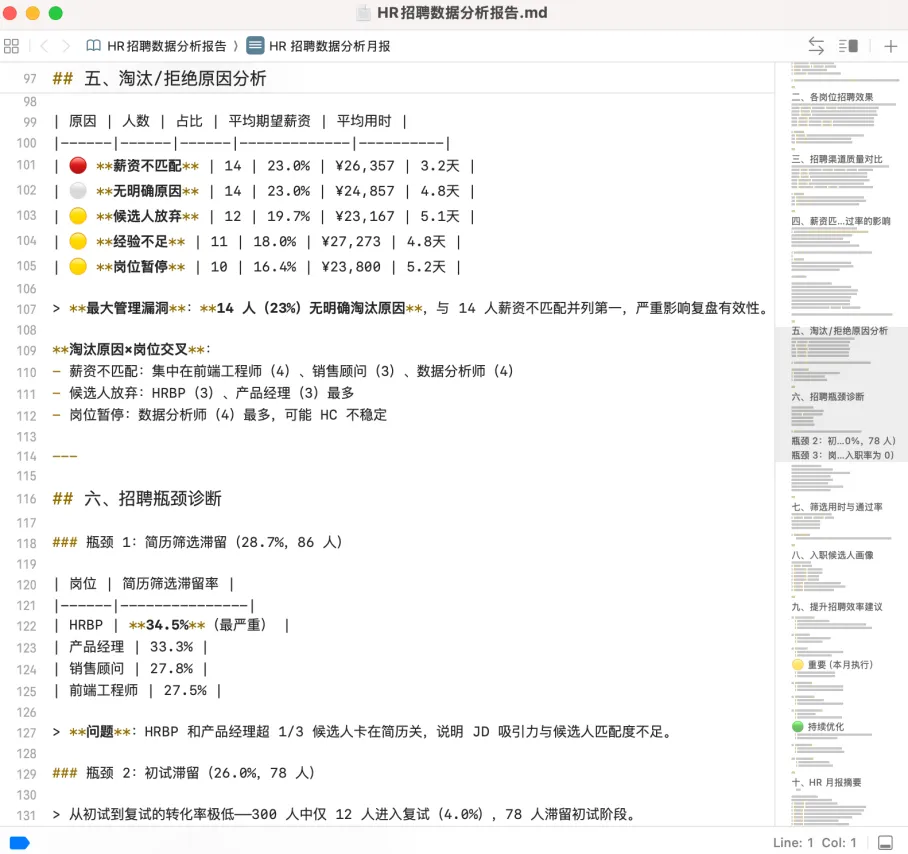Click the 19.7% cell
908x854 pixels.
point(288,217)
